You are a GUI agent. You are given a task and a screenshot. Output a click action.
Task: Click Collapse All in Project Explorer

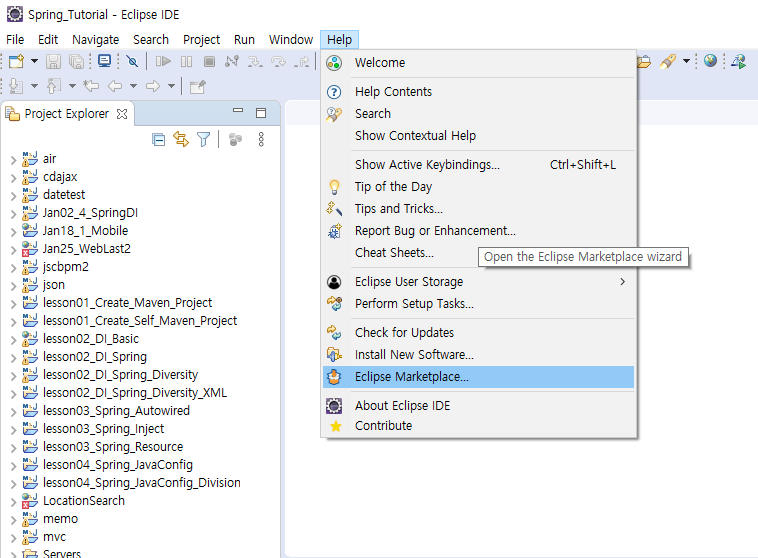(x=158, y=140)
